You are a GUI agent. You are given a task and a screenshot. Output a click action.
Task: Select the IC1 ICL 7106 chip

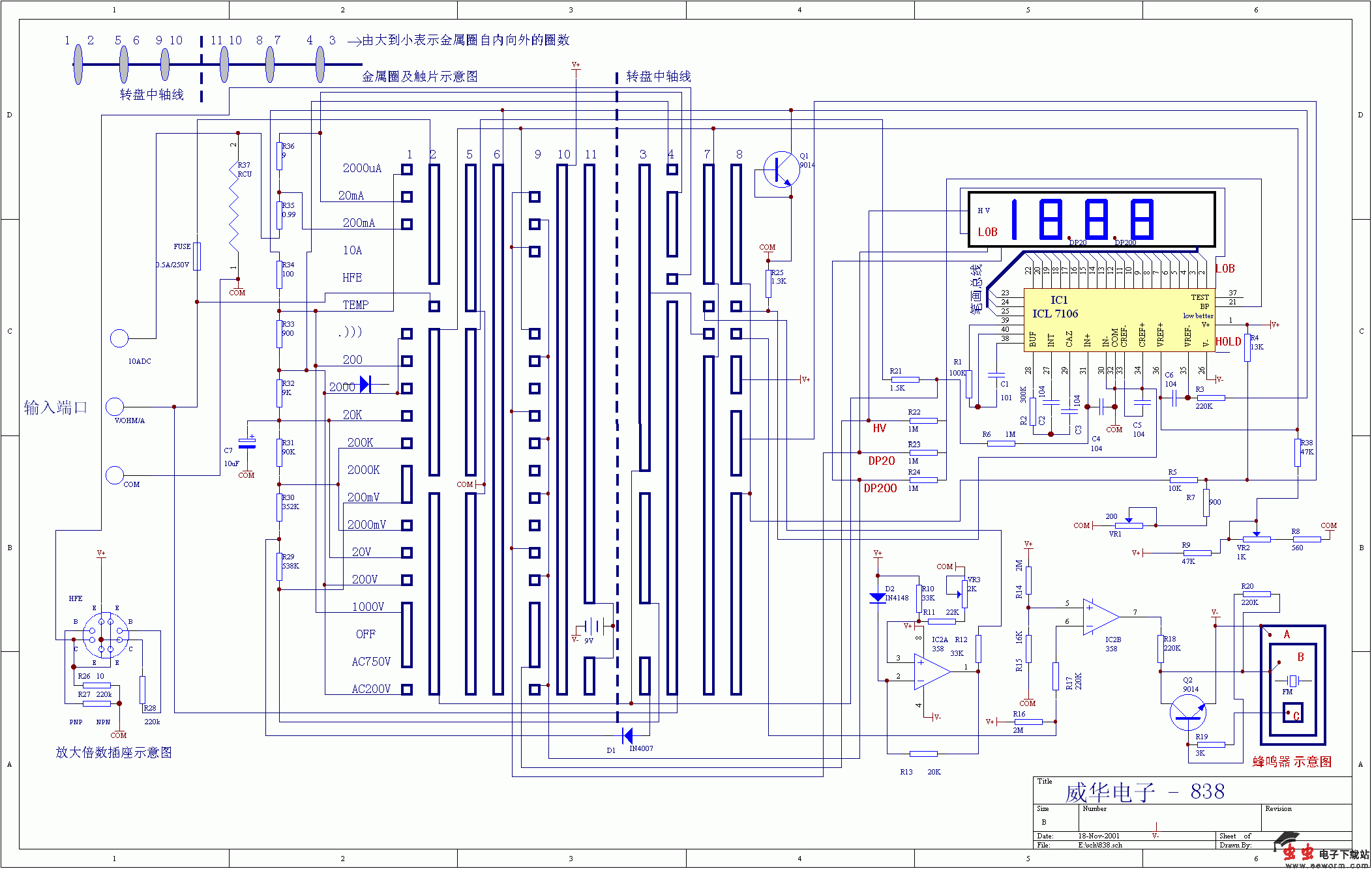1119,319
